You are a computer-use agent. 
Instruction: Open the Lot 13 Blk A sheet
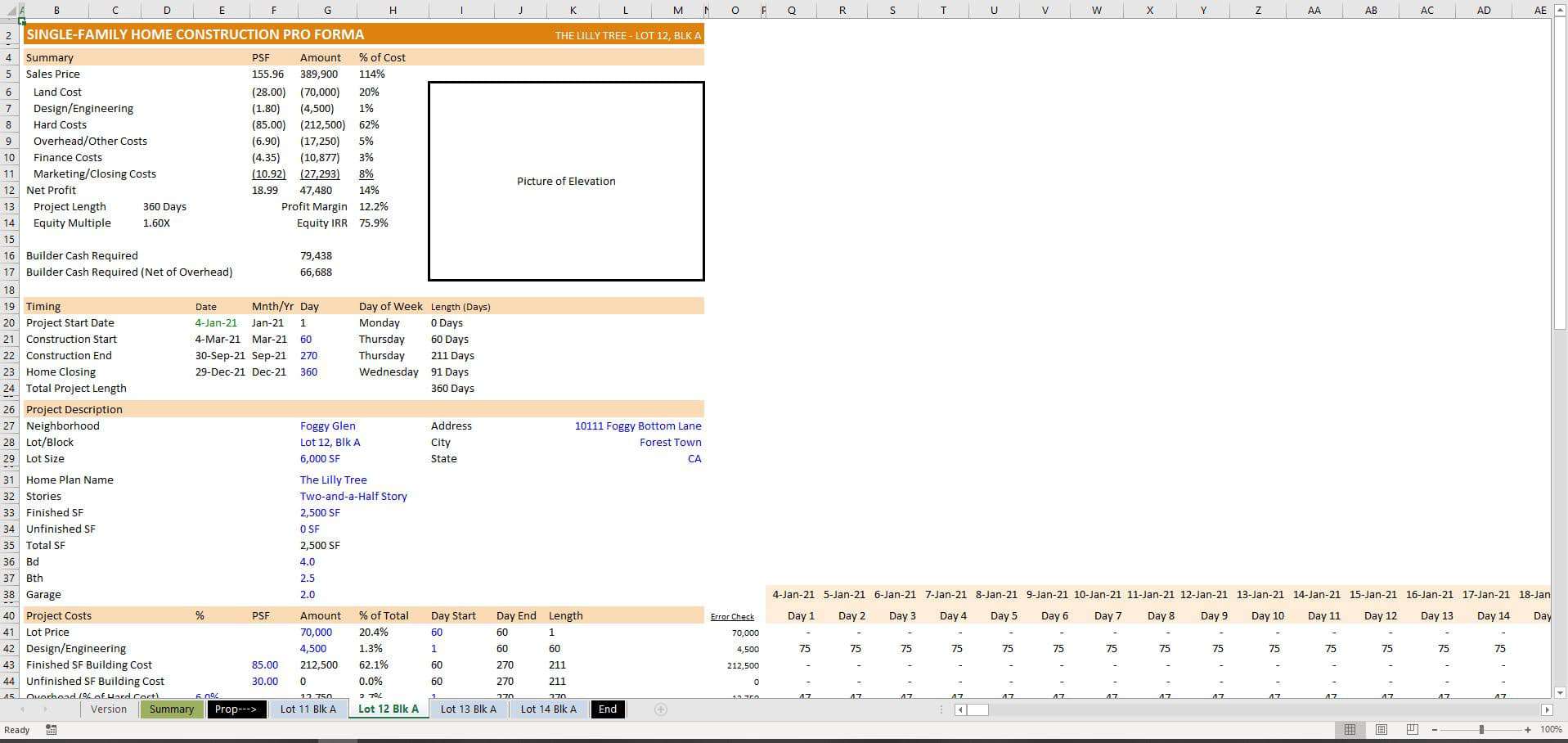click(x=468, y=709)
